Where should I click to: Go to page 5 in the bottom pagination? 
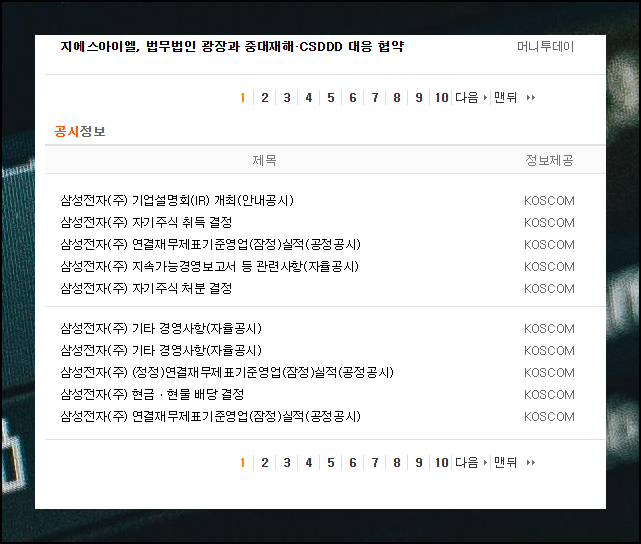331,463
